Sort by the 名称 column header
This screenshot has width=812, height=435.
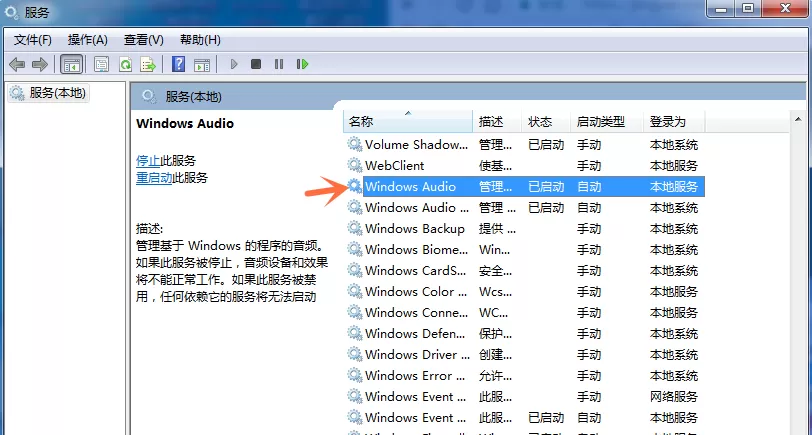(408, 122)
